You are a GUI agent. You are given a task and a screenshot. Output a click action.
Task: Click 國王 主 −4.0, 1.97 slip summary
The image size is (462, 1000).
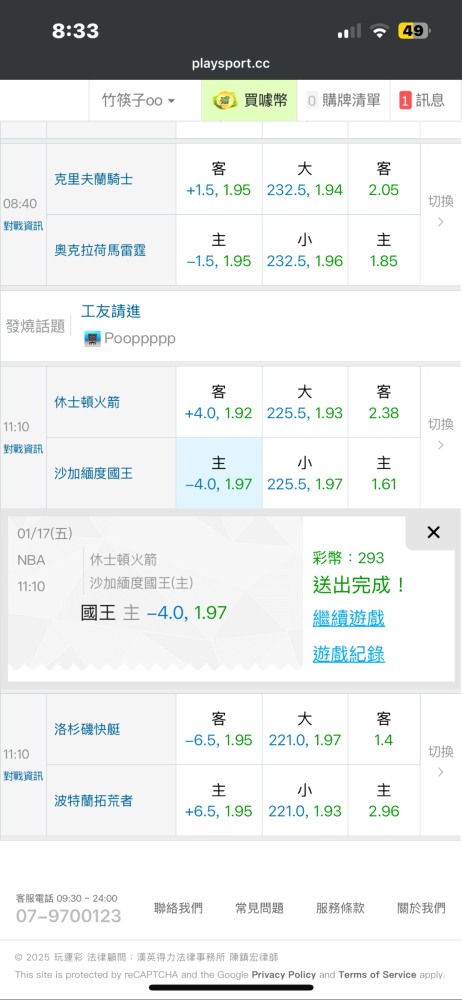tap(154, 613)
